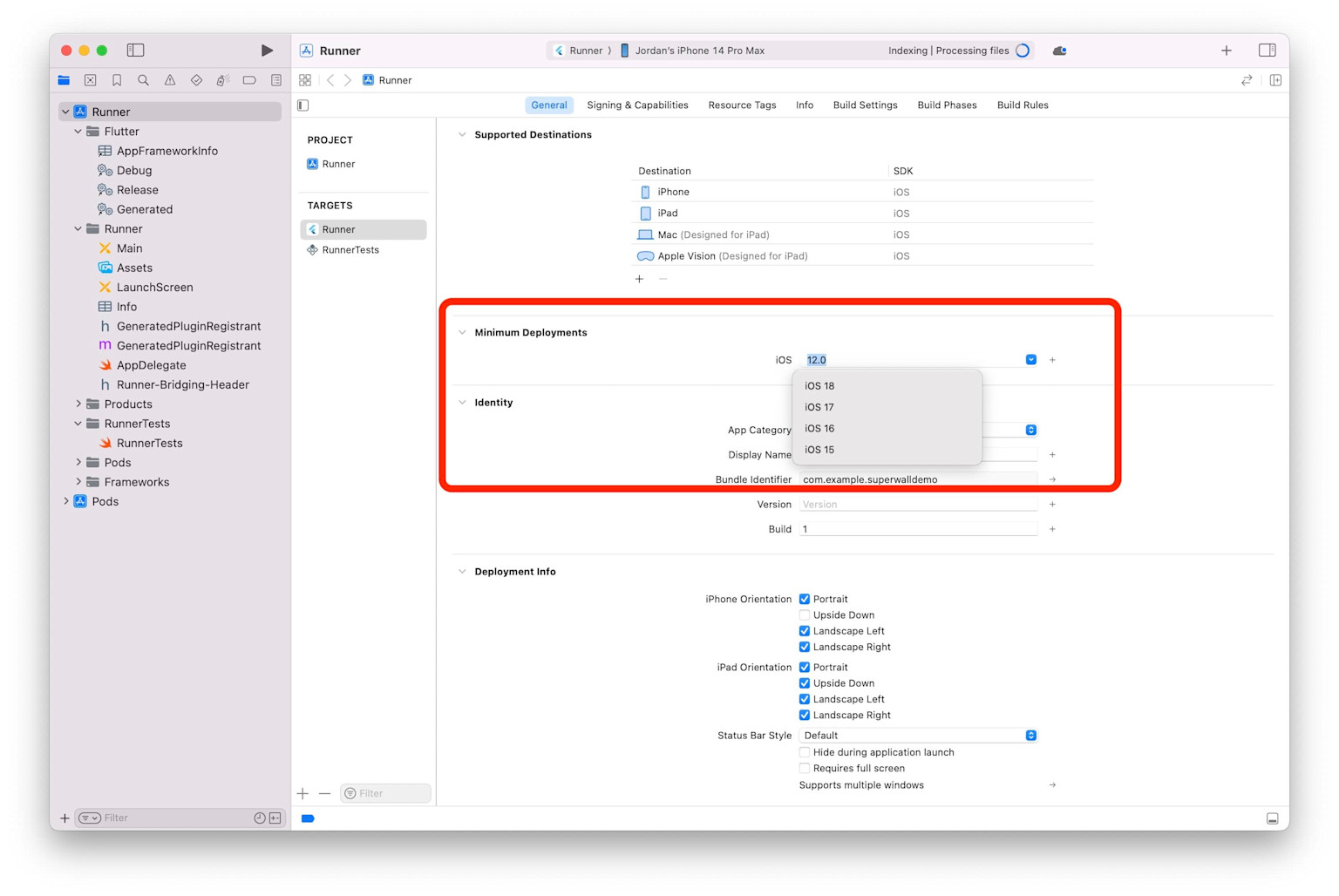
Task: Open the Status Bar Style dropdown
Action: [x=918, y=736]
